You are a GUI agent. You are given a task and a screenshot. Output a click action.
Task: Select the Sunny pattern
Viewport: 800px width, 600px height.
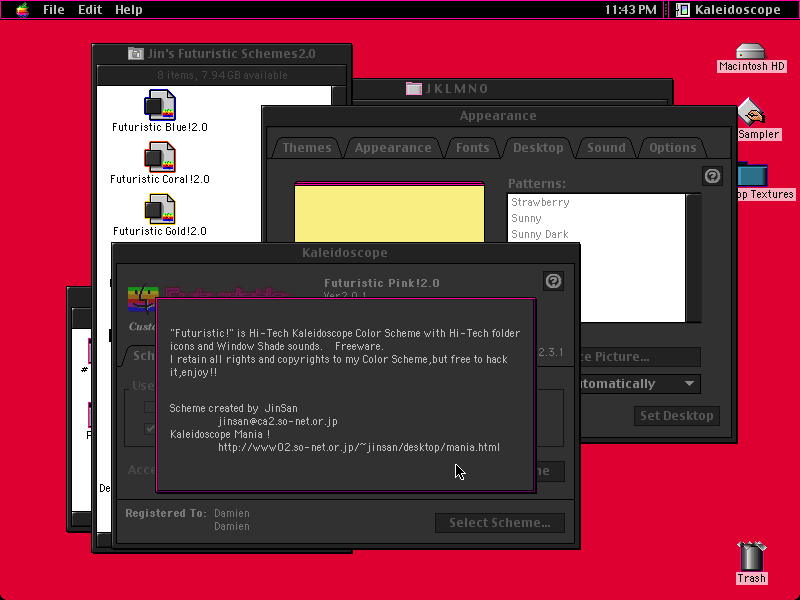tap(596, 218)
